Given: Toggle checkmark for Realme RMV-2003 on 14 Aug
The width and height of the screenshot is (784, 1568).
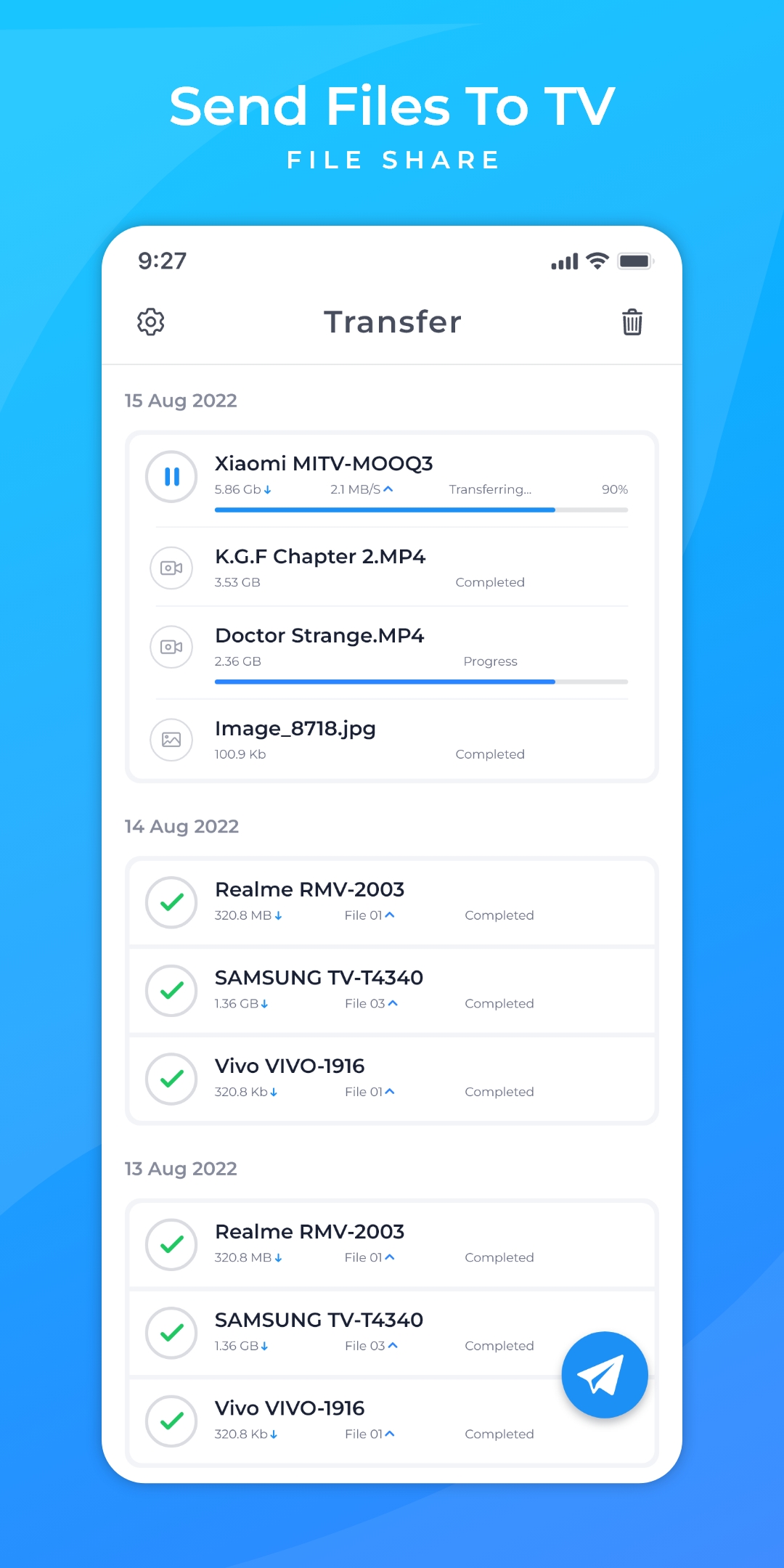Looking at the screenshot, I should click(x=171, y=902).
